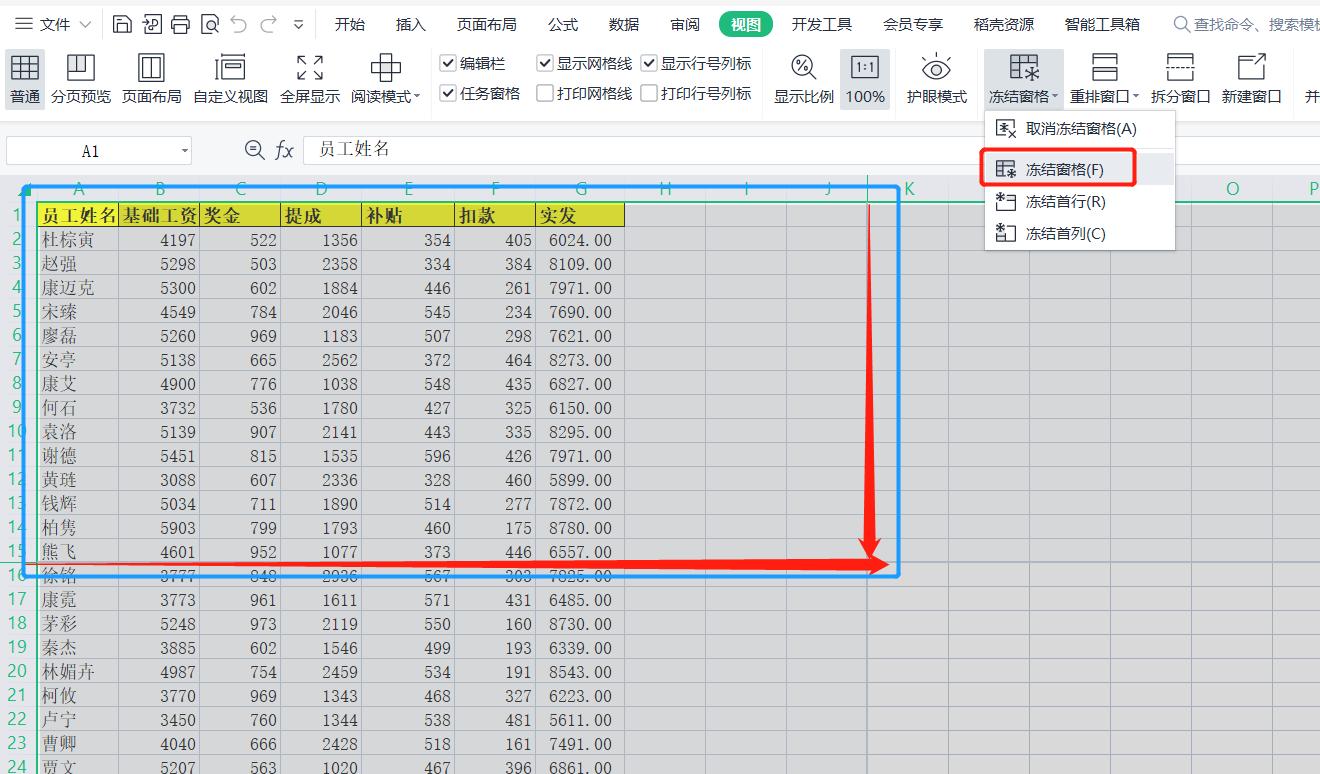Uncheck the 显示网格线 gridlines checkbox
Screen dimensions: 1320x774
coord(545,62)
